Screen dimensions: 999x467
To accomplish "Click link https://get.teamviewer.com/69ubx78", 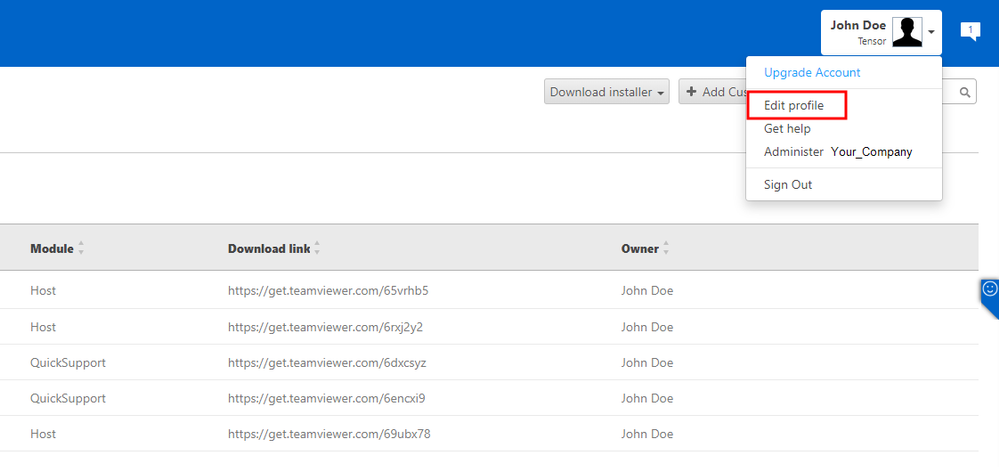I will pyautogui.click(x=329, y=434).
